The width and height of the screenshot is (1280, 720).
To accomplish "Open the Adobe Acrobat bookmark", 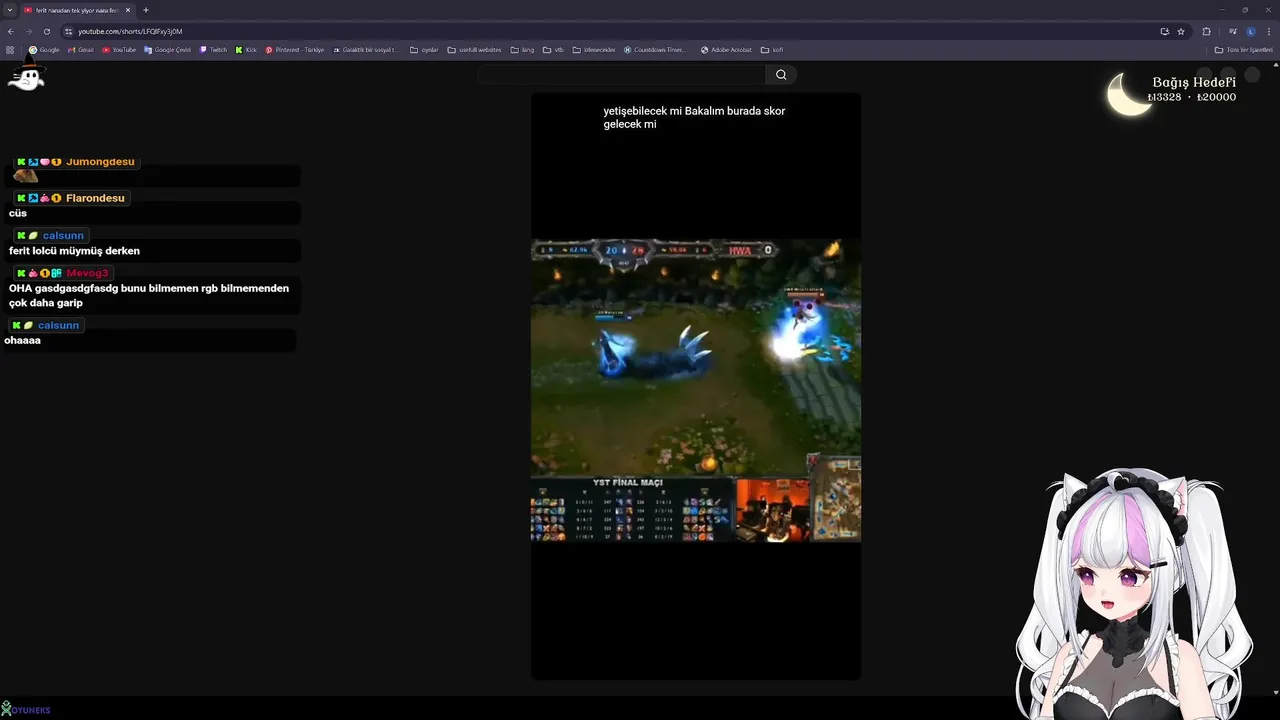I will (x=726, y=49).
